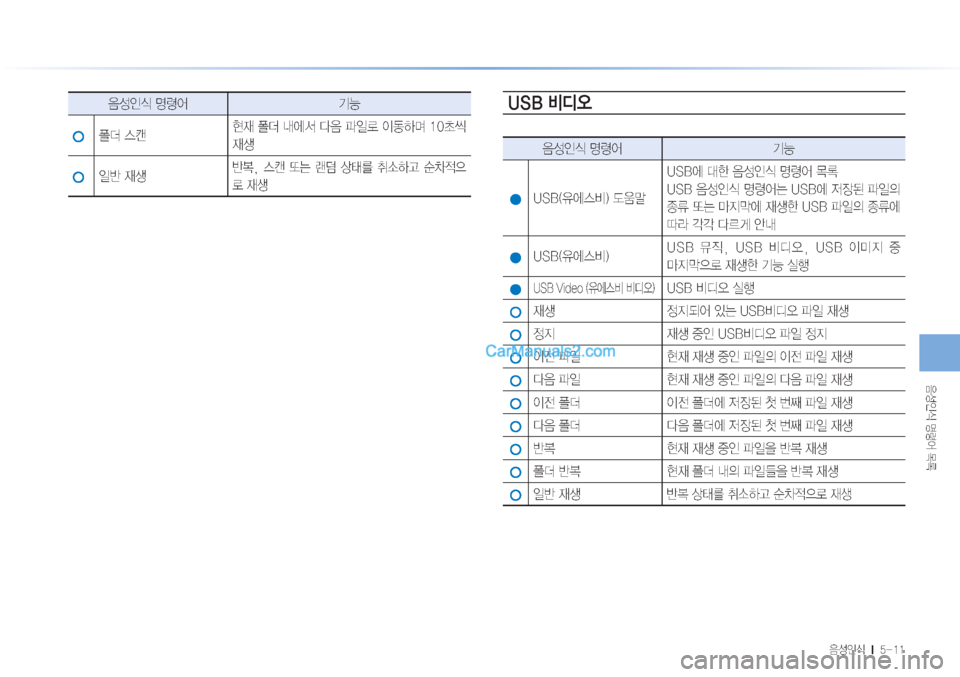Click the filled circle beside 'USB(유에스비) 도움말'
The height and width of the screenshot is (677, 960).
(x=516, y=199)
